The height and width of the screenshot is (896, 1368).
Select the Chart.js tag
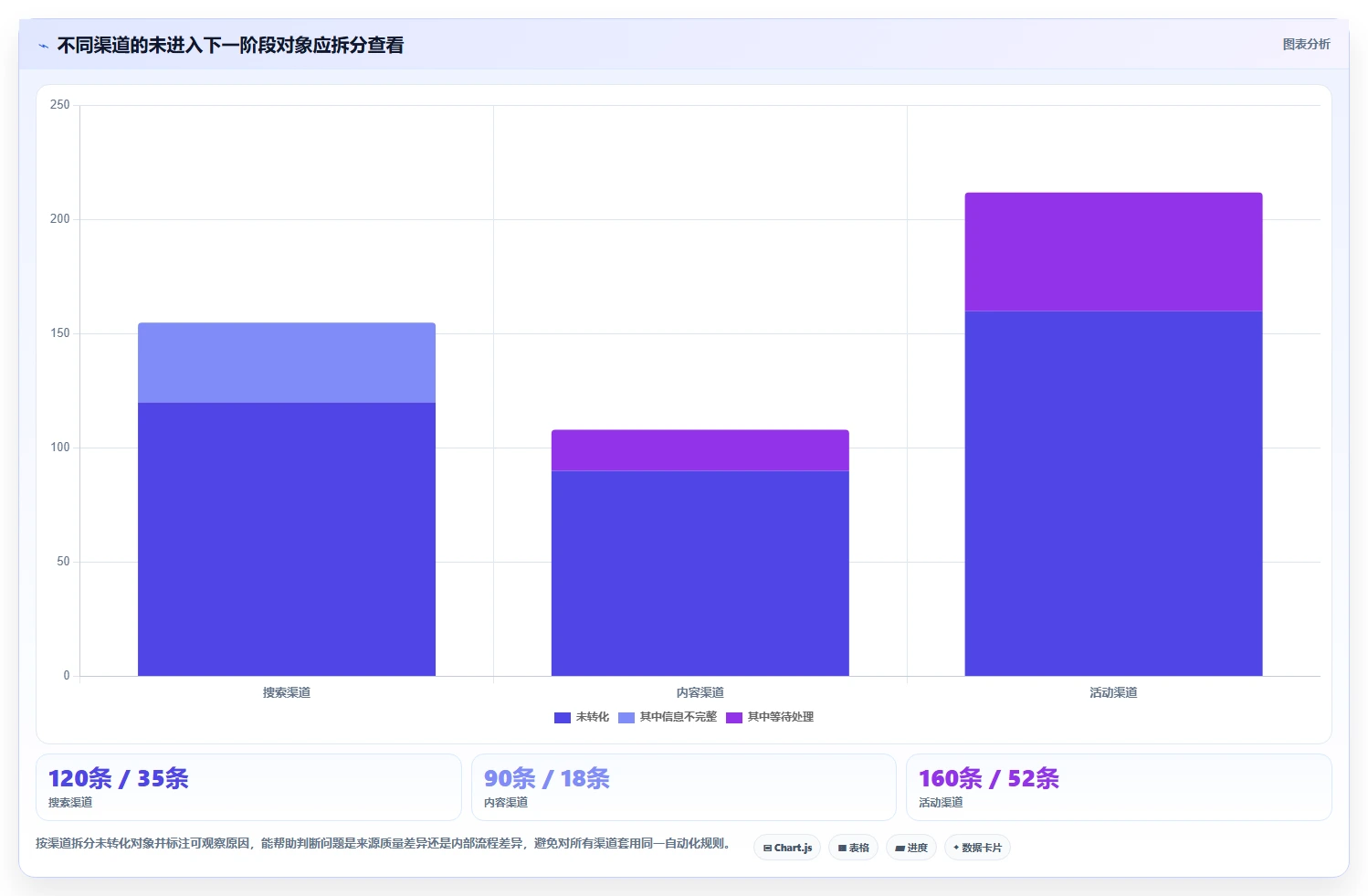coord(787,848)
